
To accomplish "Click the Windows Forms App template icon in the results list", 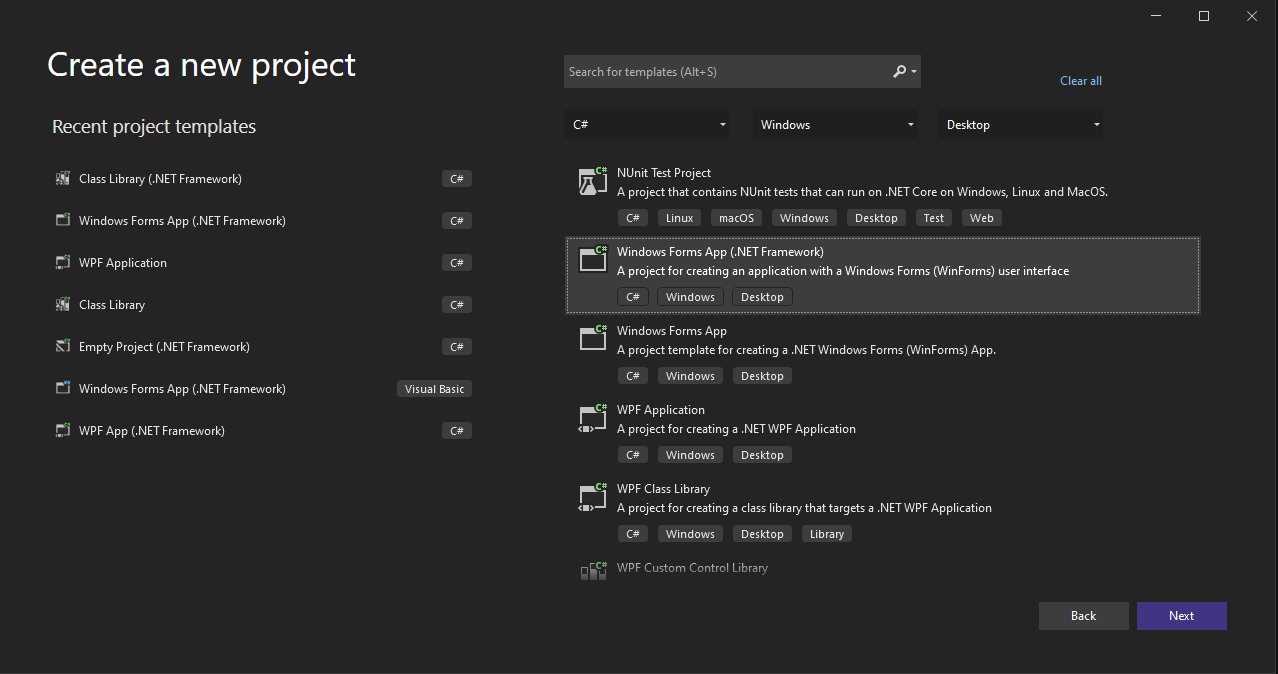I will point(594,339).
